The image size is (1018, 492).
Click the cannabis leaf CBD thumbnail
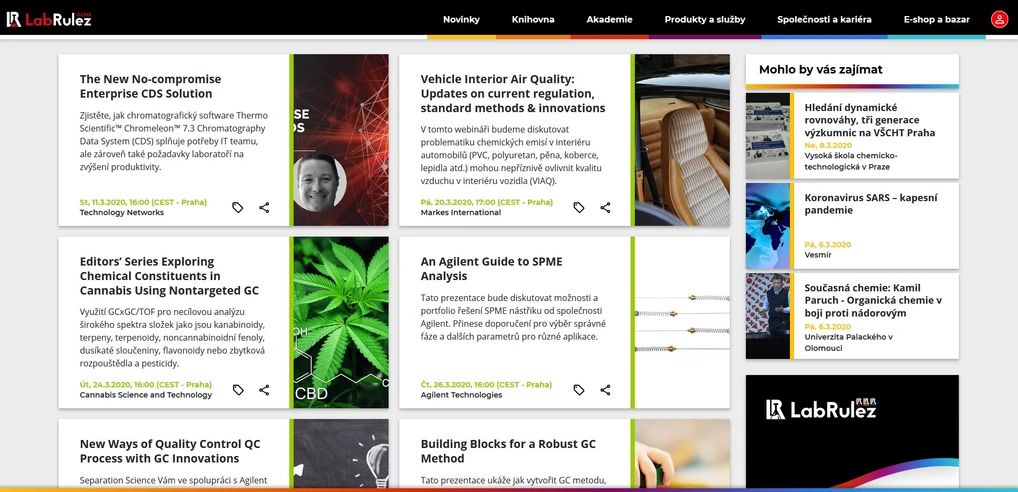pyautogui.click(x=341, y=322)
